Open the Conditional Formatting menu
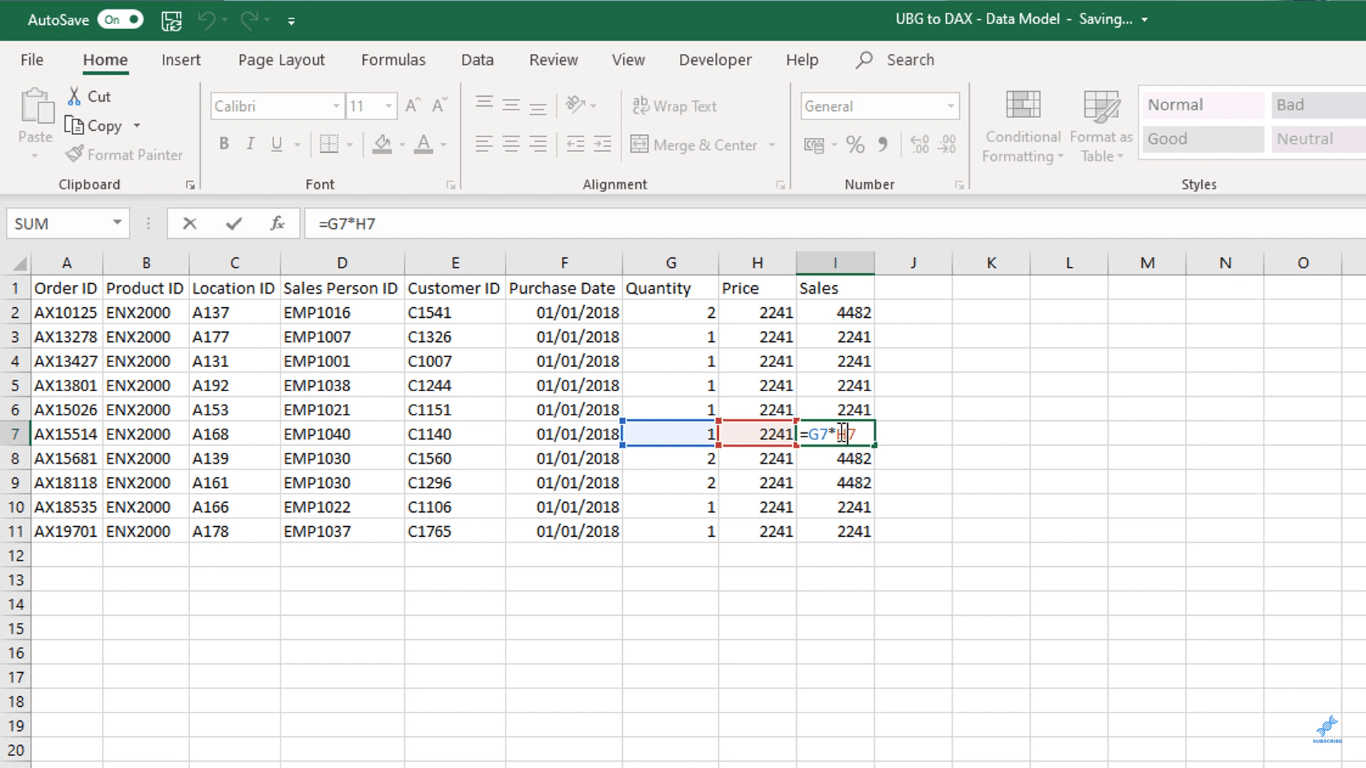 pyautogui.click(x=1022, y=127)
